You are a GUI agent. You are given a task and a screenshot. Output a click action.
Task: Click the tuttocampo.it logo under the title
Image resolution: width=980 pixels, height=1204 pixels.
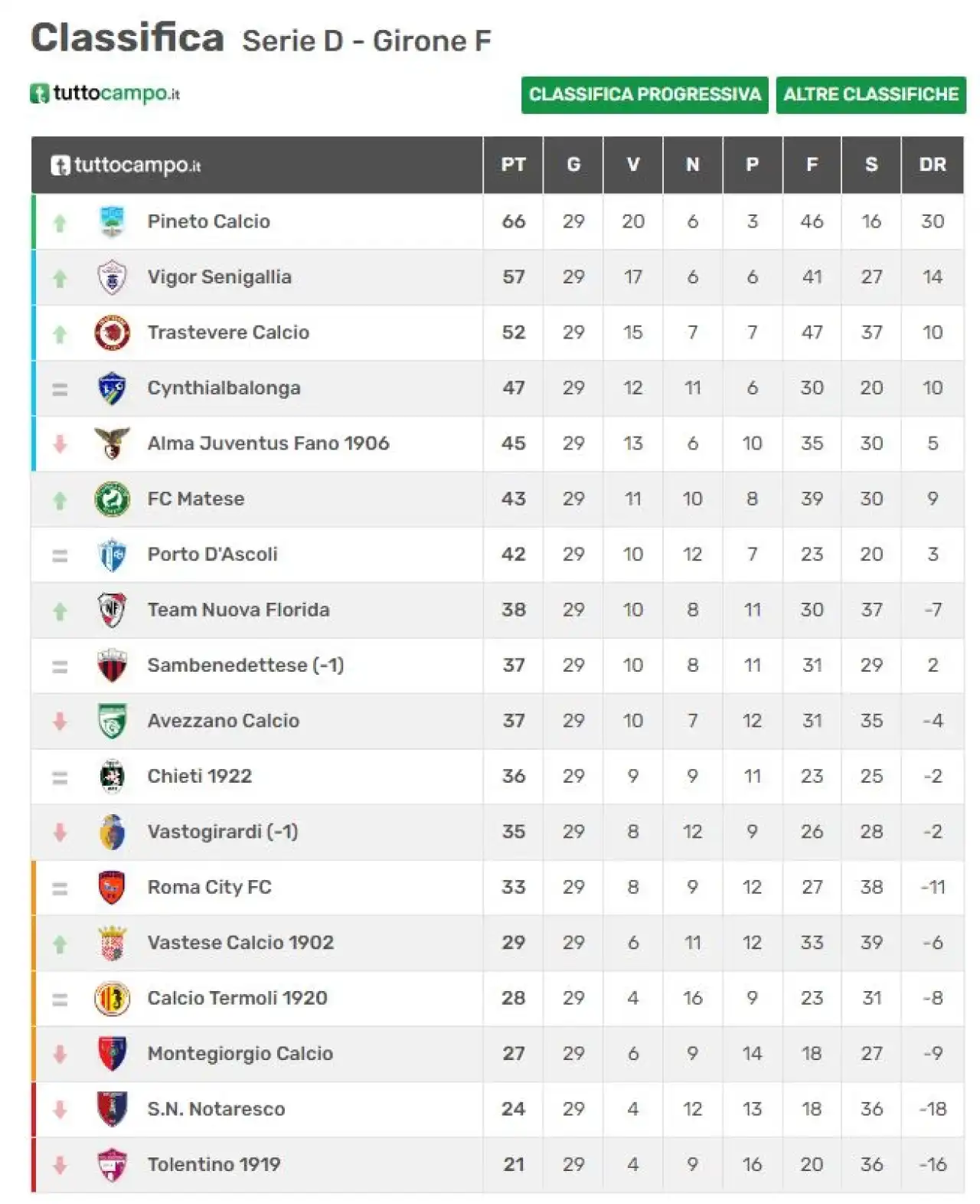pos(106,93)
